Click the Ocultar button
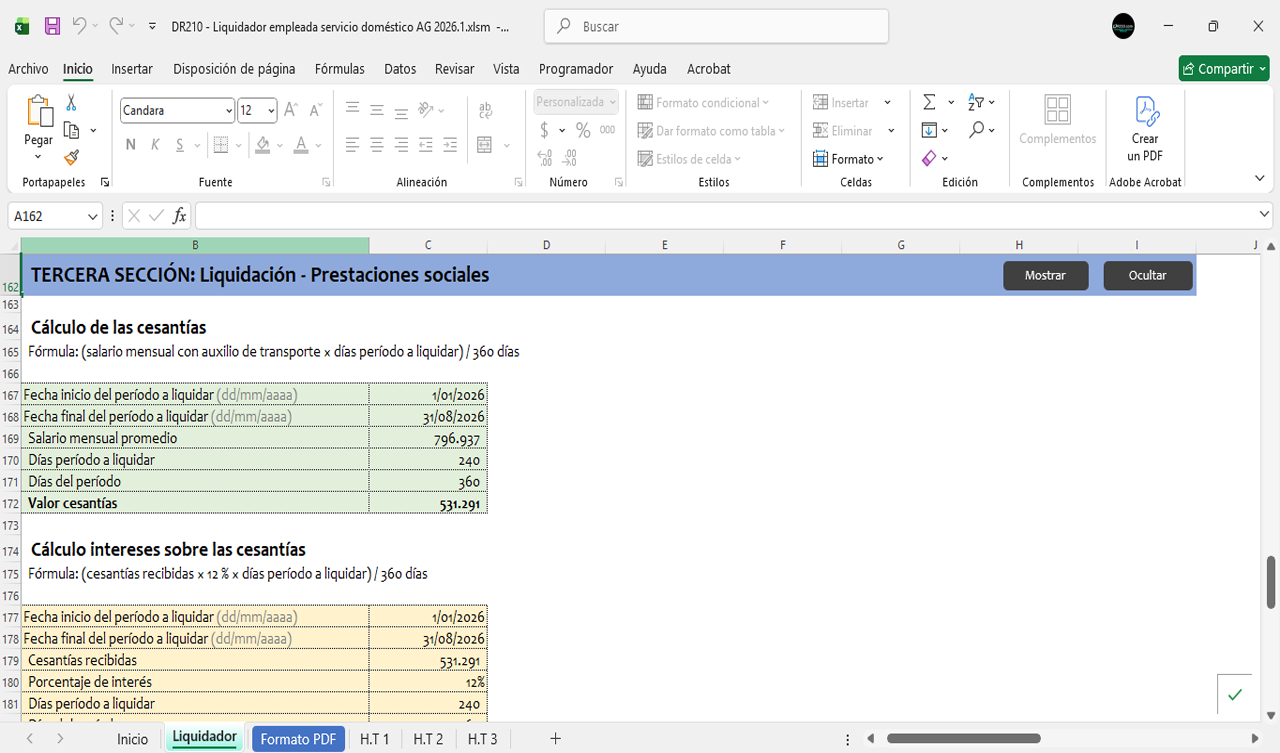The image size is (1280, 753). point(1147,275)
